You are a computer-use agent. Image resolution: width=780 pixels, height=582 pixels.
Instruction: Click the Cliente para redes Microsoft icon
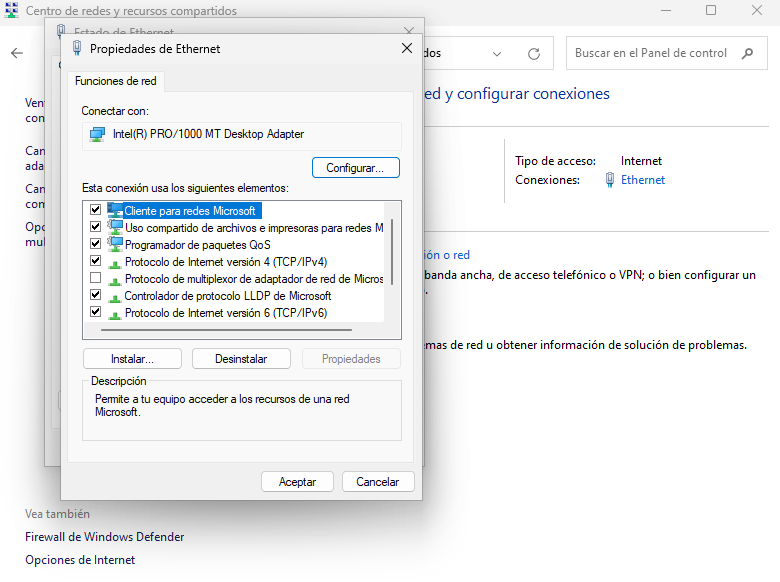[x=114, y=211]
